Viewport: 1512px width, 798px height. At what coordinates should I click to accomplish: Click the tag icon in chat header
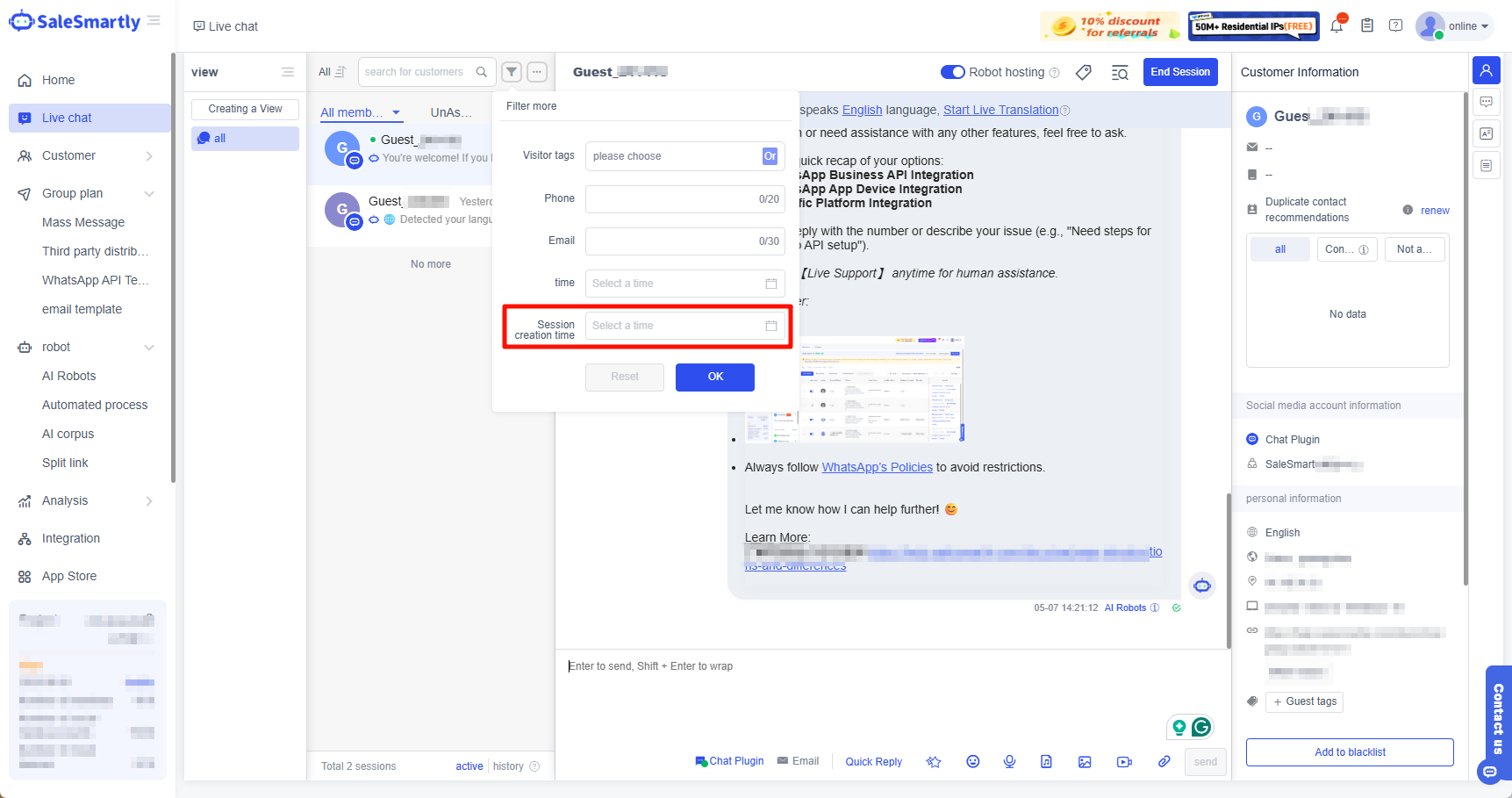point(1084,72)
